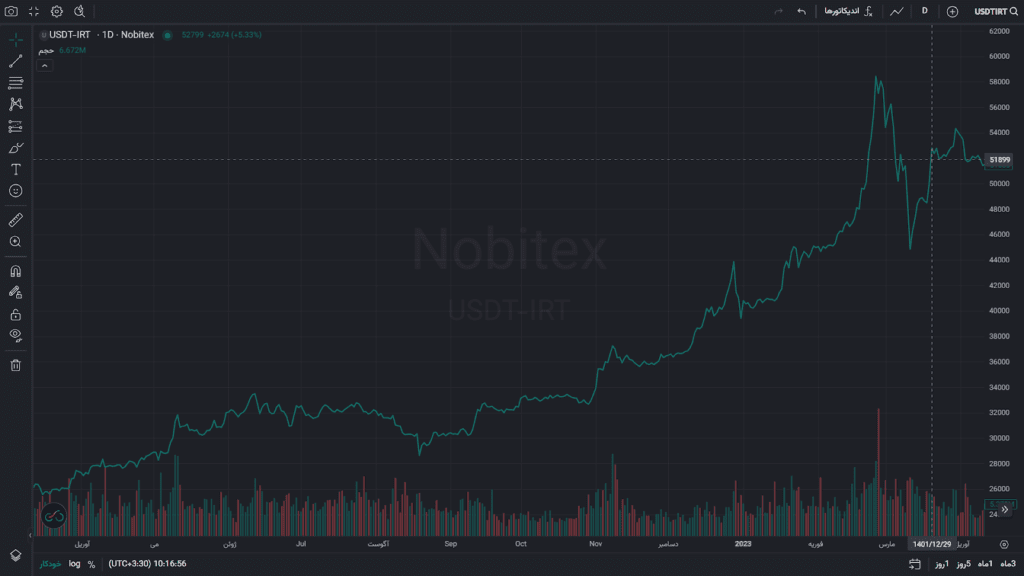Delete all drawings with trash icon
This screenshot has width=1024, height=576.
tap(16, 365)
